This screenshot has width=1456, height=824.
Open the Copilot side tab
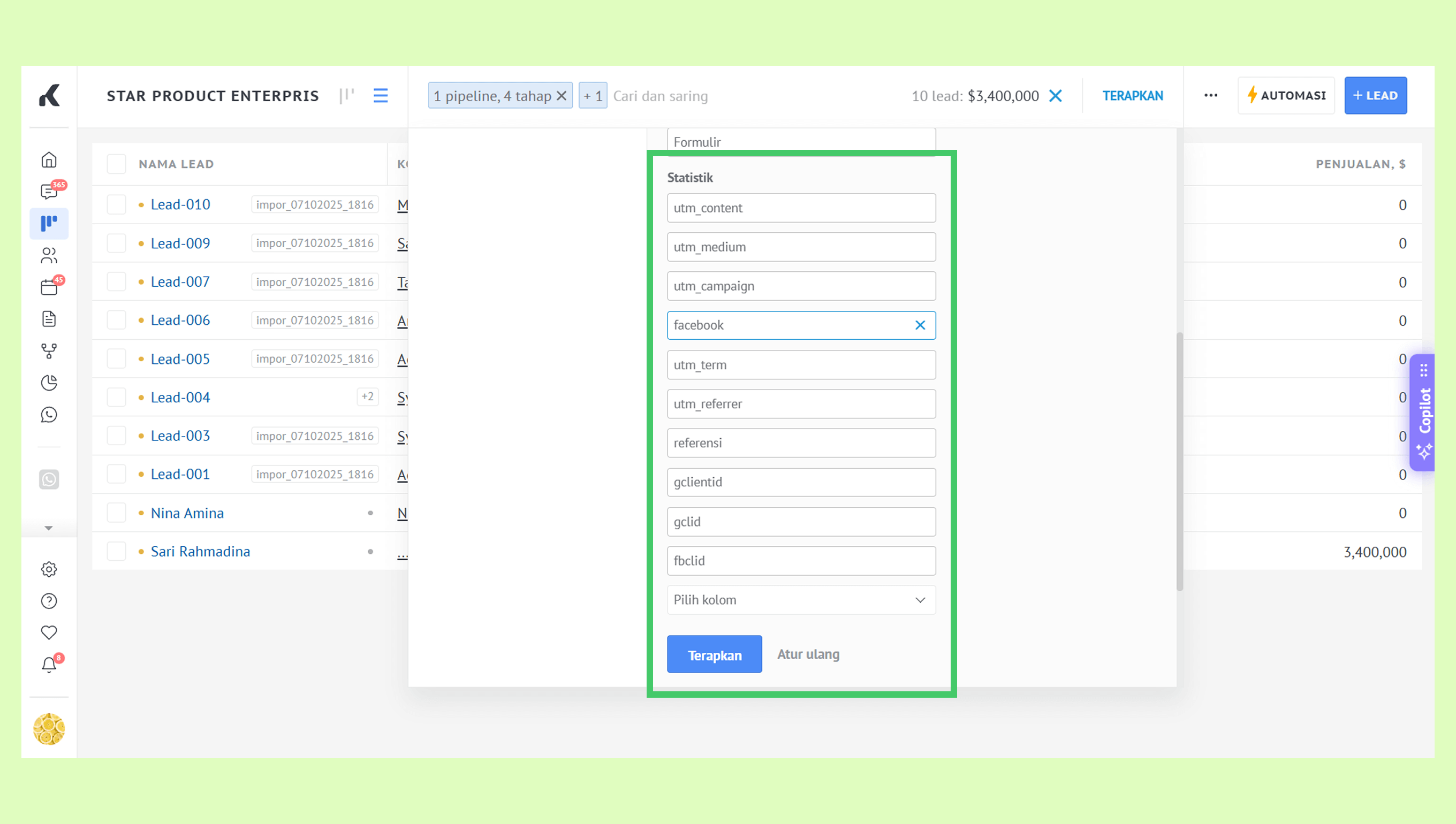pyautogui.click(x=1424, y=412)
